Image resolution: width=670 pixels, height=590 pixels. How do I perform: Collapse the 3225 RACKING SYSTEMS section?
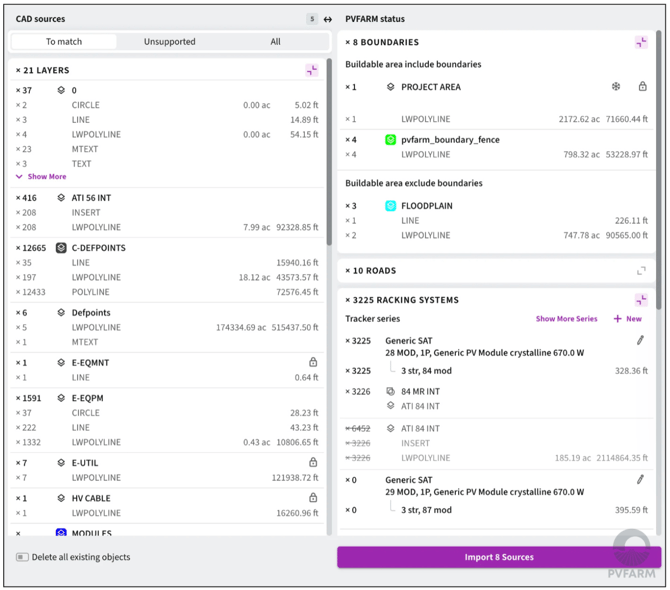point(641,300)
